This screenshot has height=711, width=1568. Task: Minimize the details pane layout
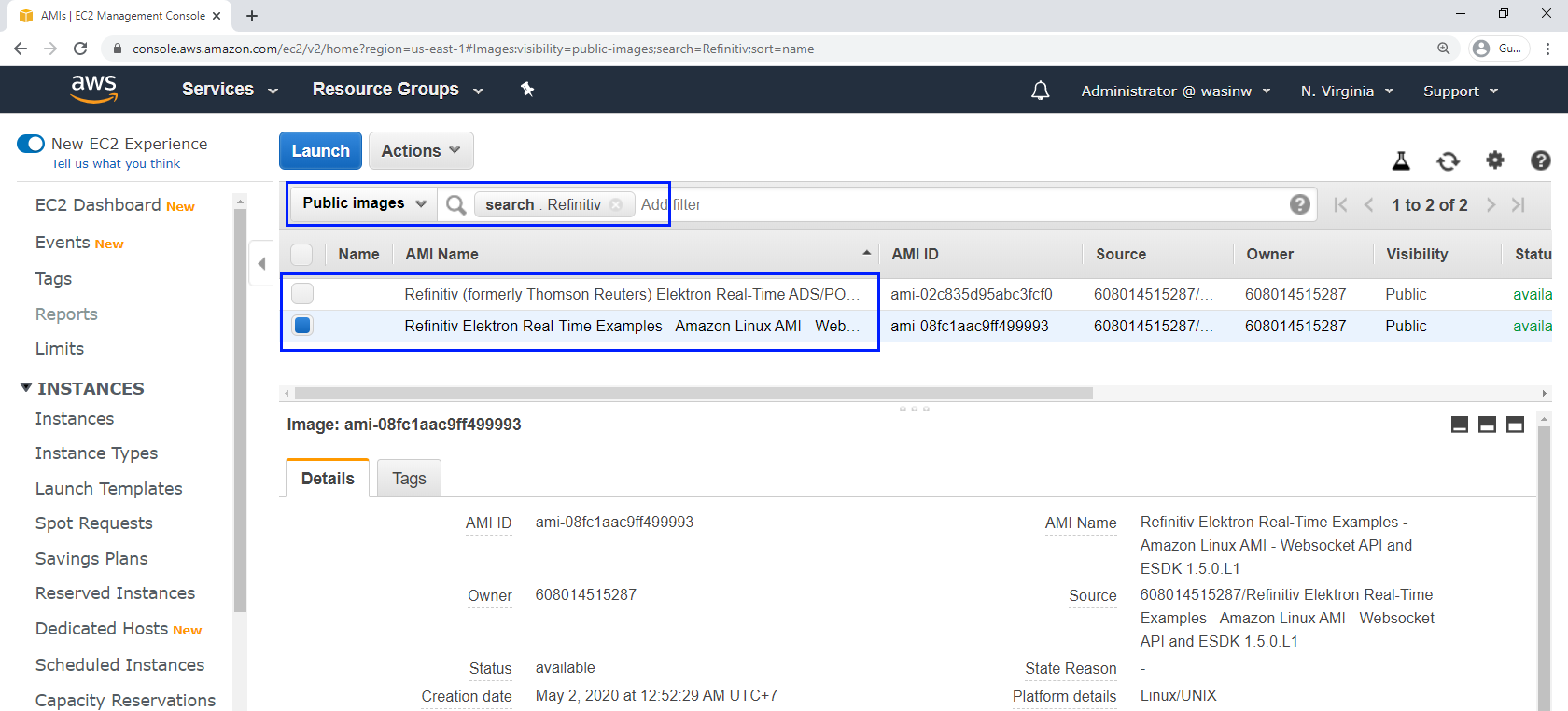point(1460,425)
